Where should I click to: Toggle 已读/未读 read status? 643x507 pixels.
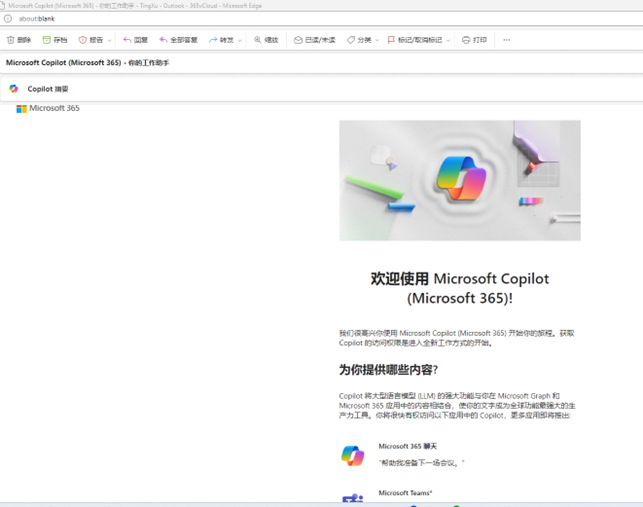315,40
